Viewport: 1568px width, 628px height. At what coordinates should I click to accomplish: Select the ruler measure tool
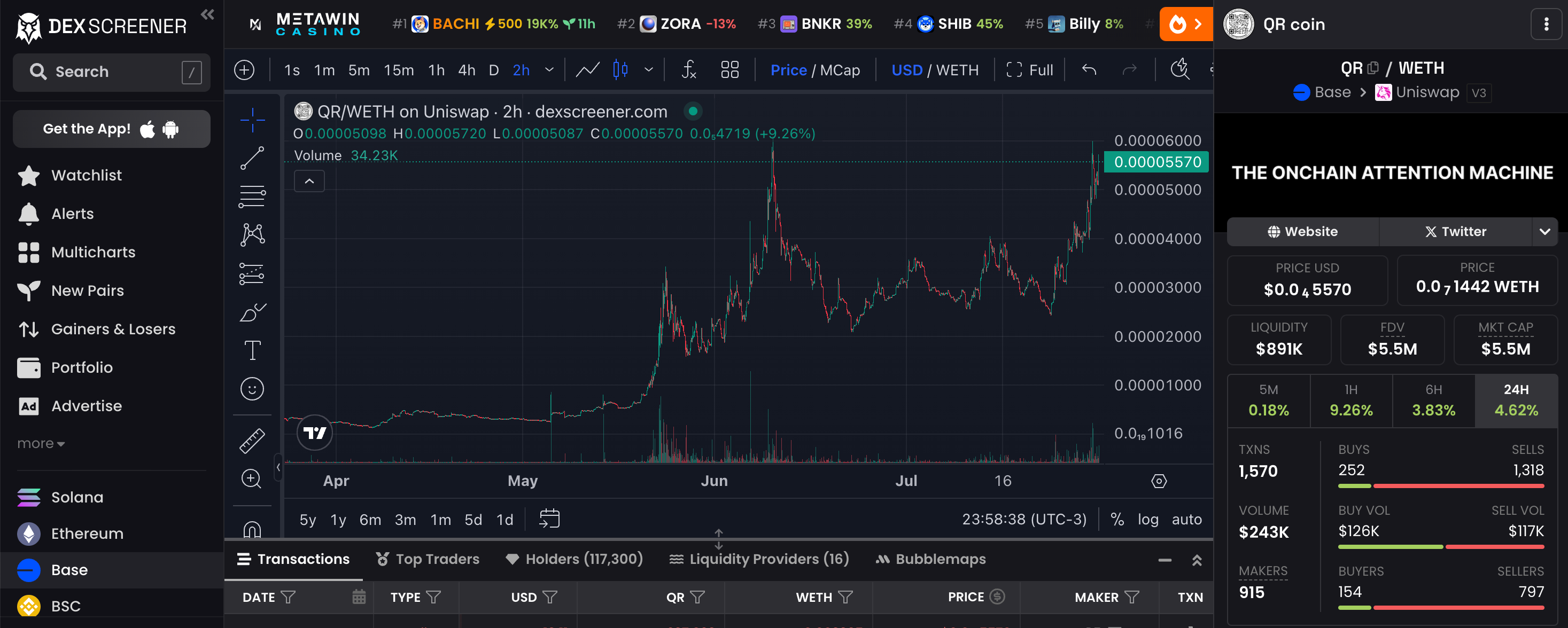(252, 441)
